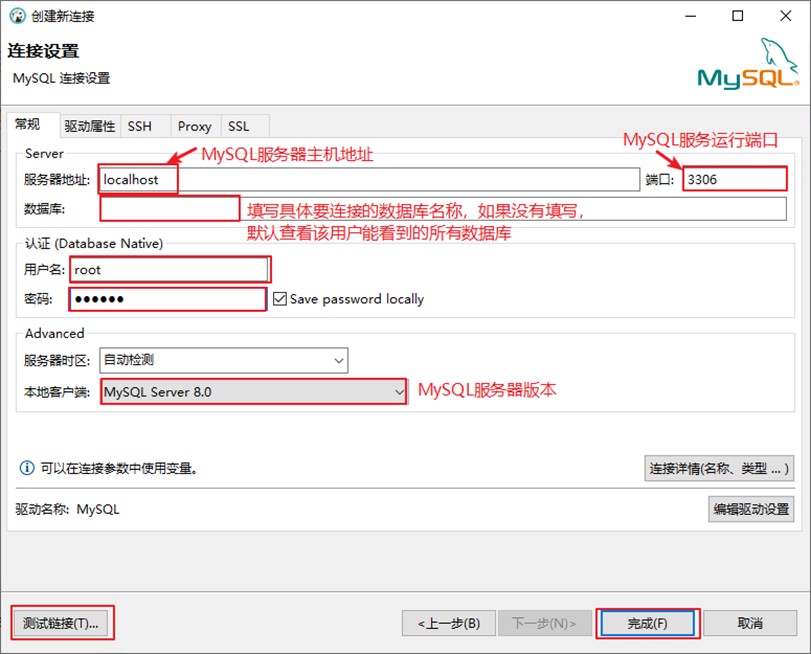
Task: Switch to the Proxy tab
Action: pyautogui.click(x=194, y=126)
